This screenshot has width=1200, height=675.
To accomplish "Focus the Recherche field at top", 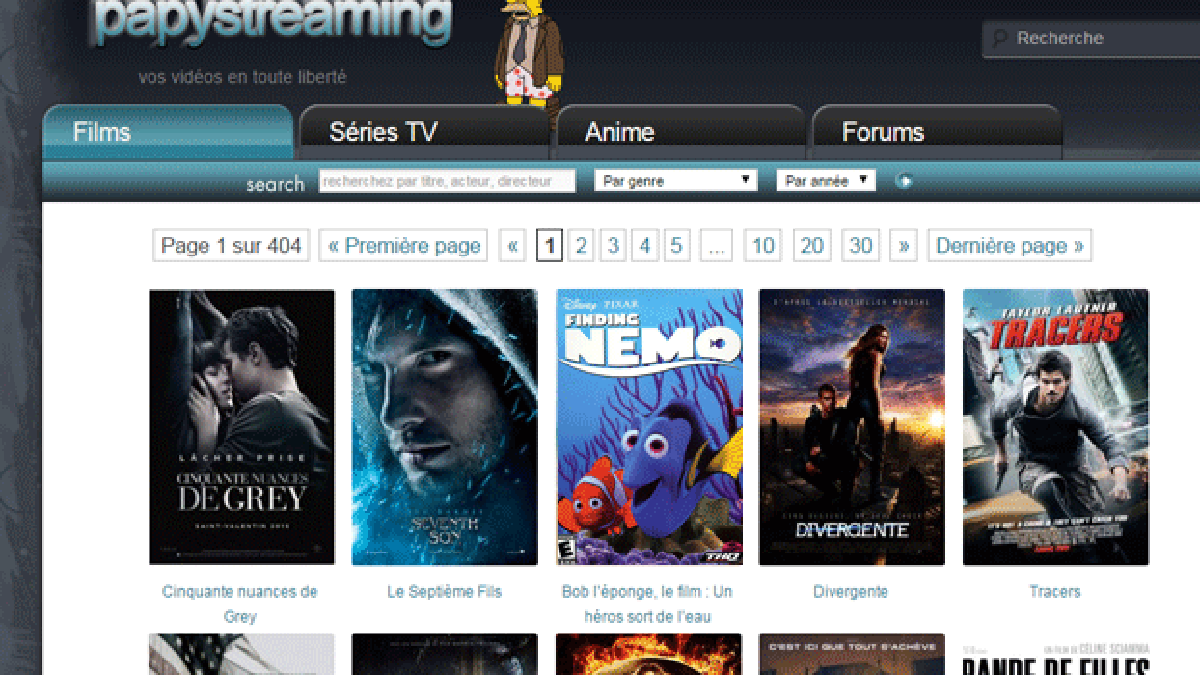I will point(1092,39).
